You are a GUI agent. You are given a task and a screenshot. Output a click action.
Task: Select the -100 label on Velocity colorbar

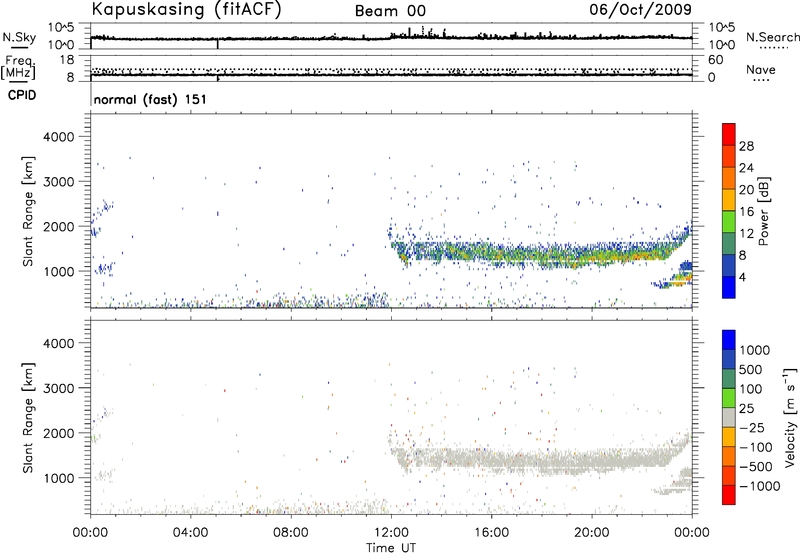(756, 447)
